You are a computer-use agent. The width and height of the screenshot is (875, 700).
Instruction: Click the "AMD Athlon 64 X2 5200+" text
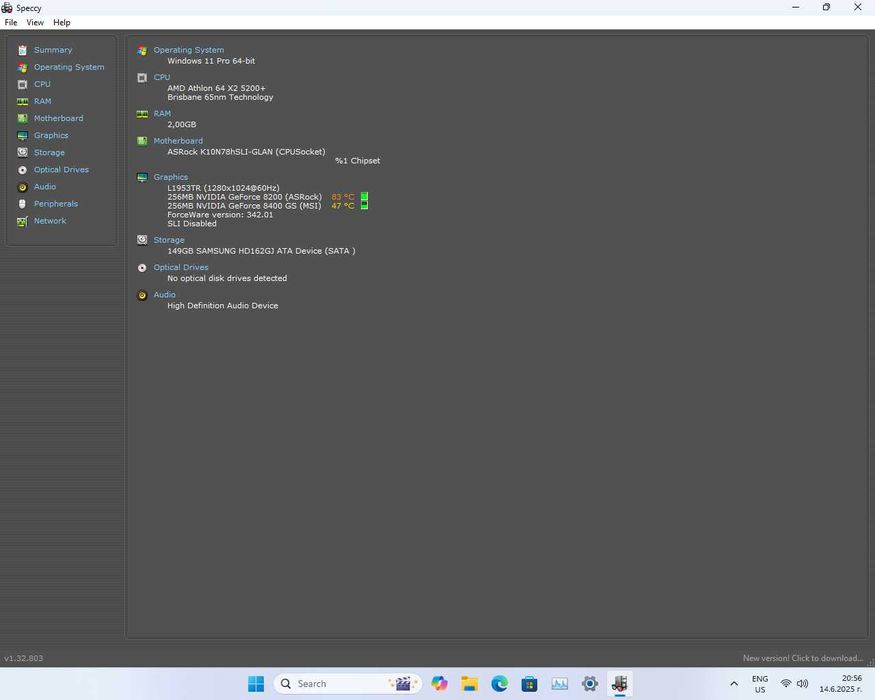click(217, 88)
